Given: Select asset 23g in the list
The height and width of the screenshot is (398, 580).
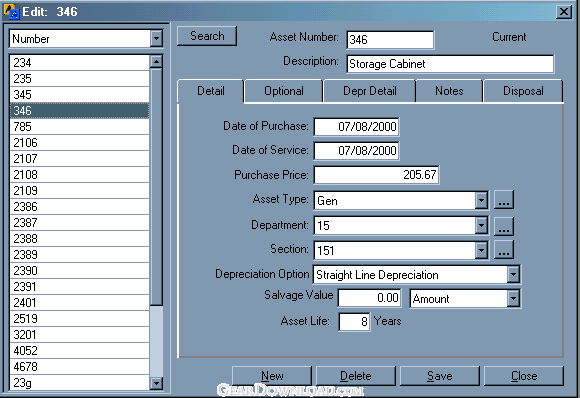Looking at the screenshot, I should point(79,382).
